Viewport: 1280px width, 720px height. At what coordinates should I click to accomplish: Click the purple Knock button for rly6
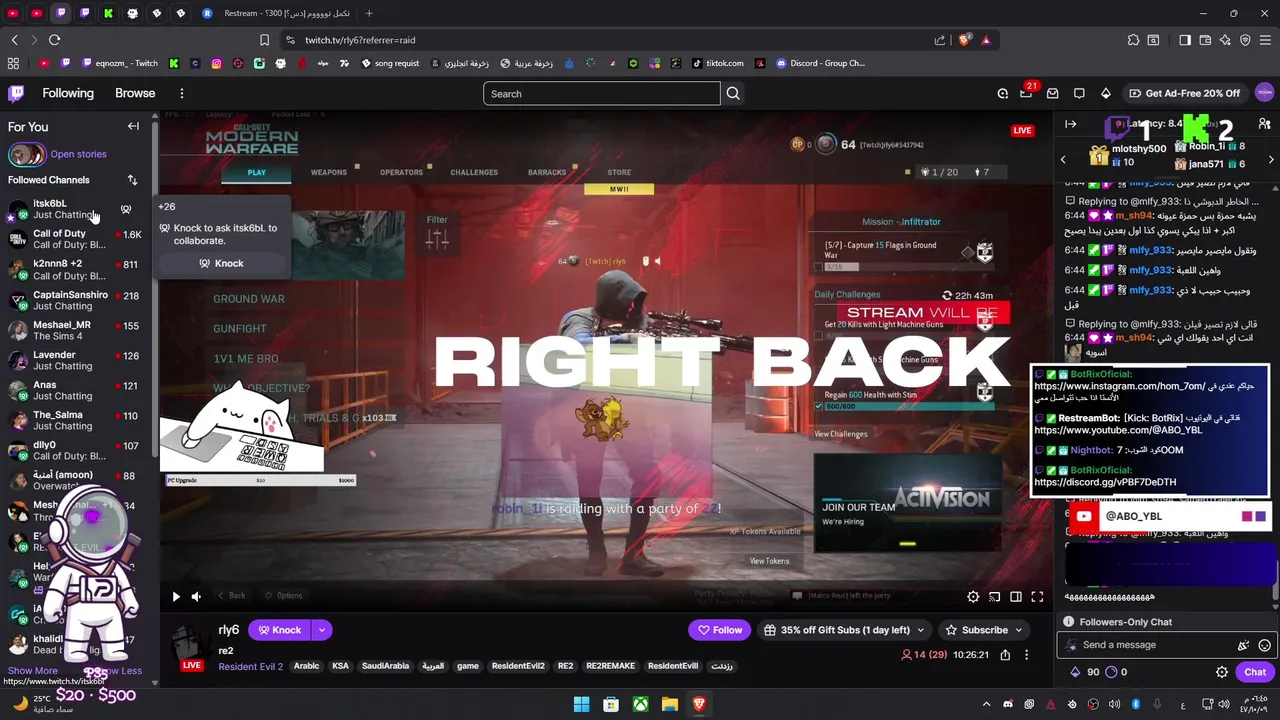click(279, 630)
